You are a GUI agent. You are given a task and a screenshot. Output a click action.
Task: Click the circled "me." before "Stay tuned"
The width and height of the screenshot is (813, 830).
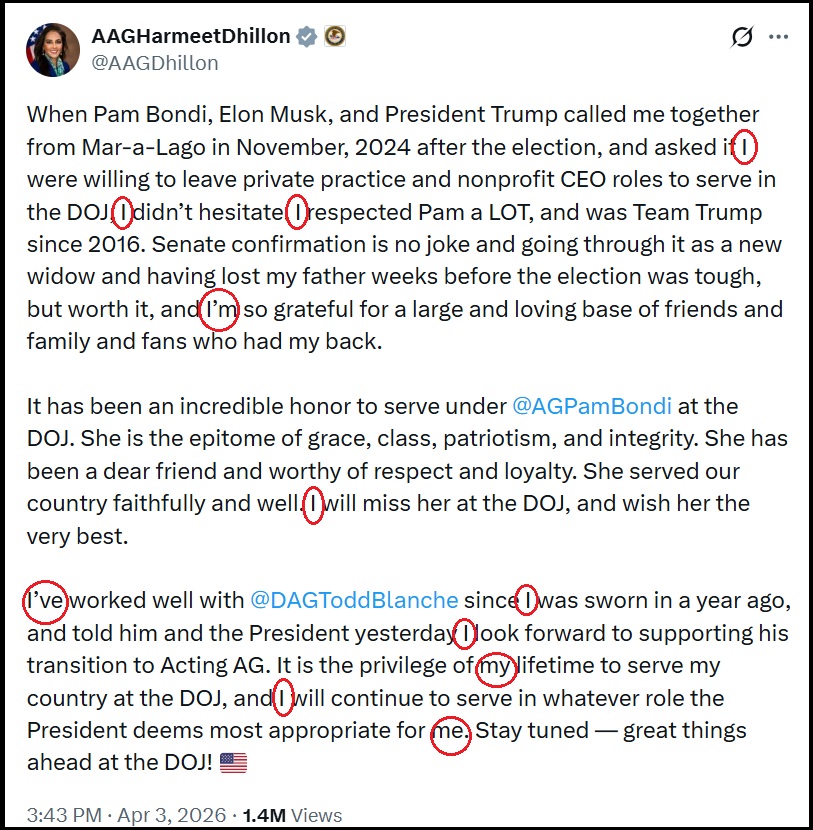pyautogui.click(x=449, y=731)
